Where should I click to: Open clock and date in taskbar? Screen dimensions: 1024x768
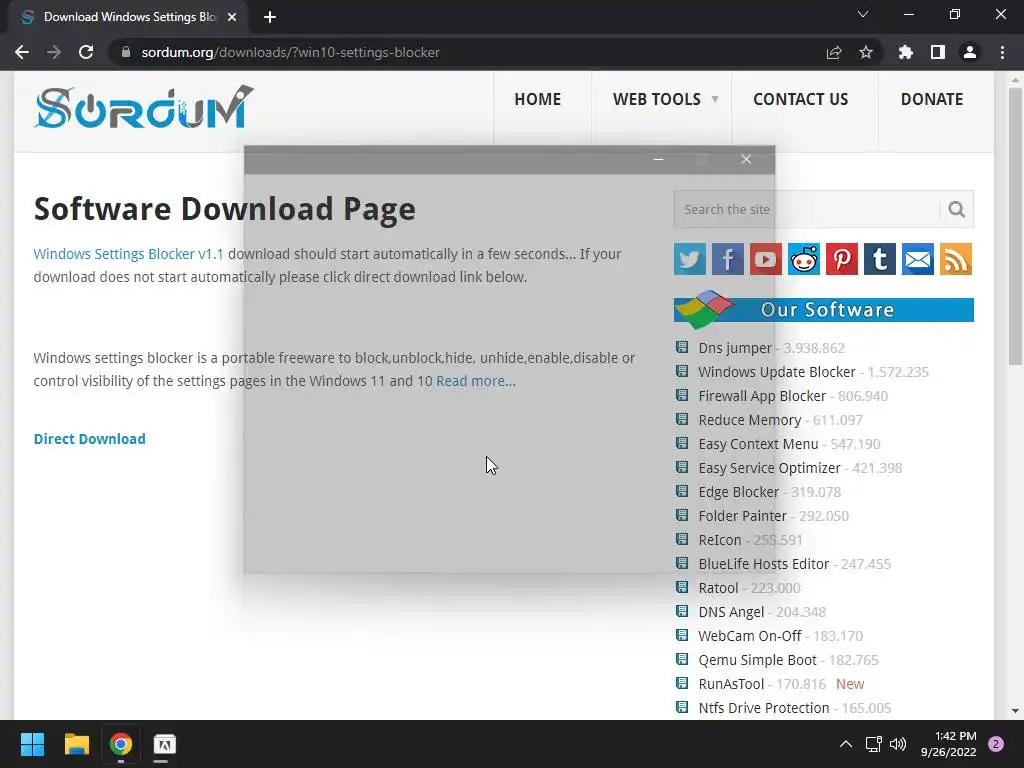coord(948,744)
